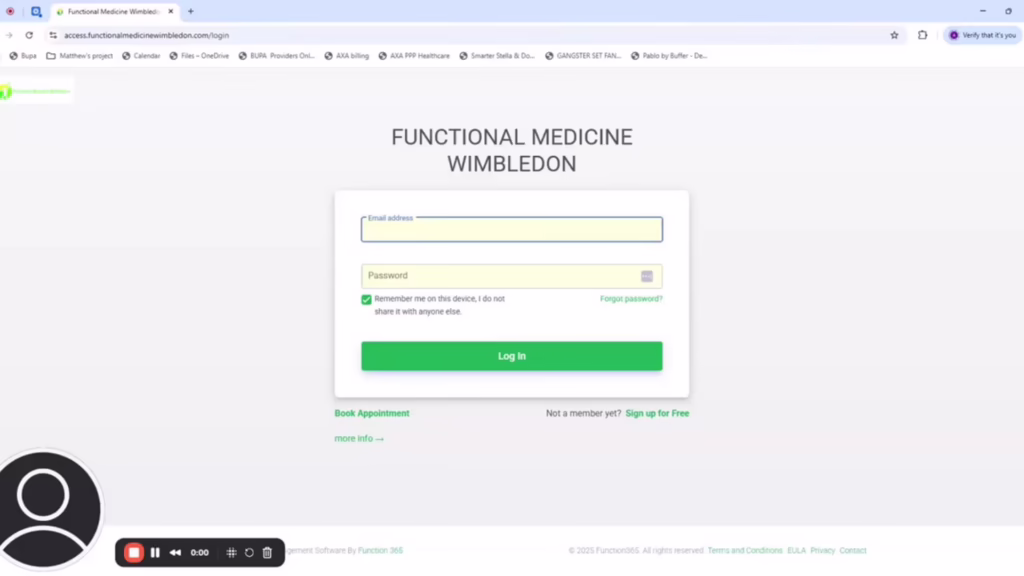Open the EULA footer link
The image size is (1024, 576).
coord(796,551)
